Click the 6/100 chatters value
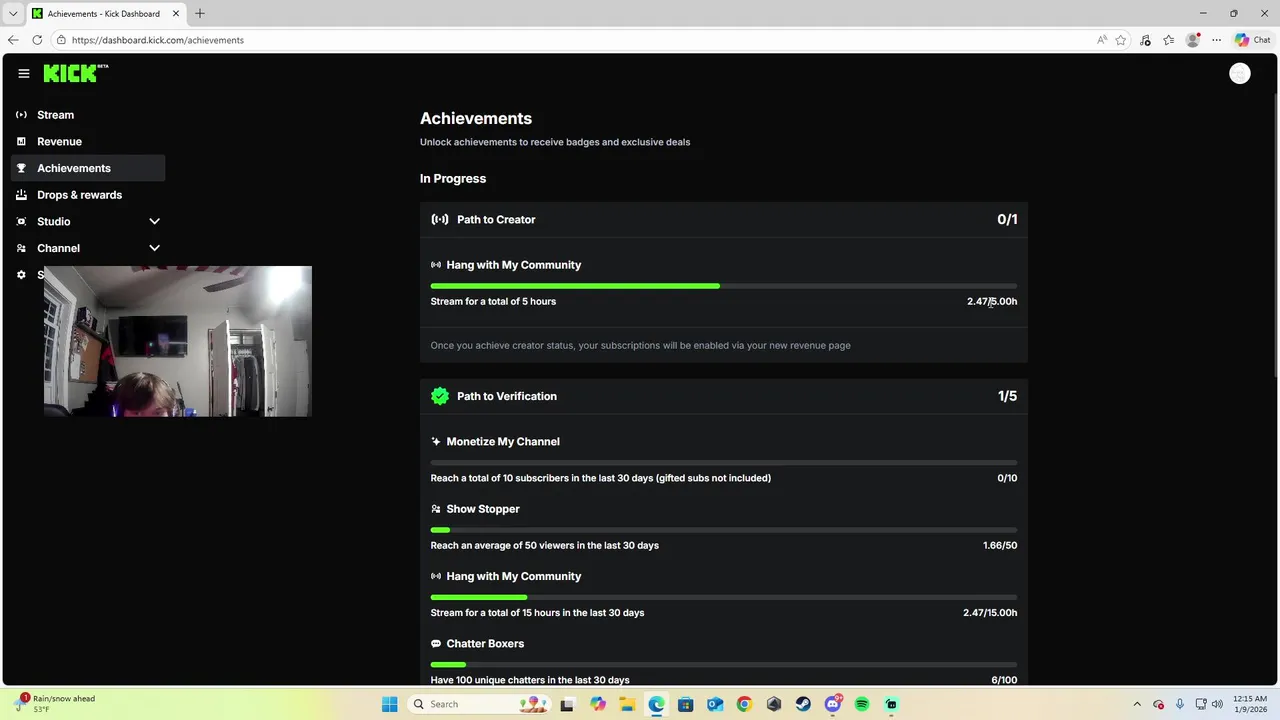The width and height of the screenshot is (1280, 720). pyautogui.click(x=1004, y=680)
